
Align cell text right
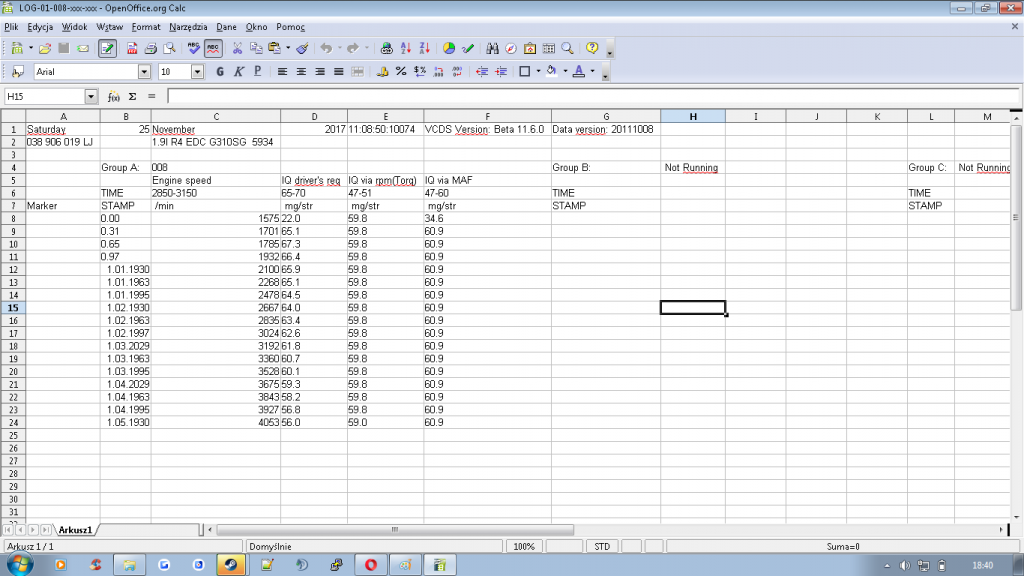point(320,72)
